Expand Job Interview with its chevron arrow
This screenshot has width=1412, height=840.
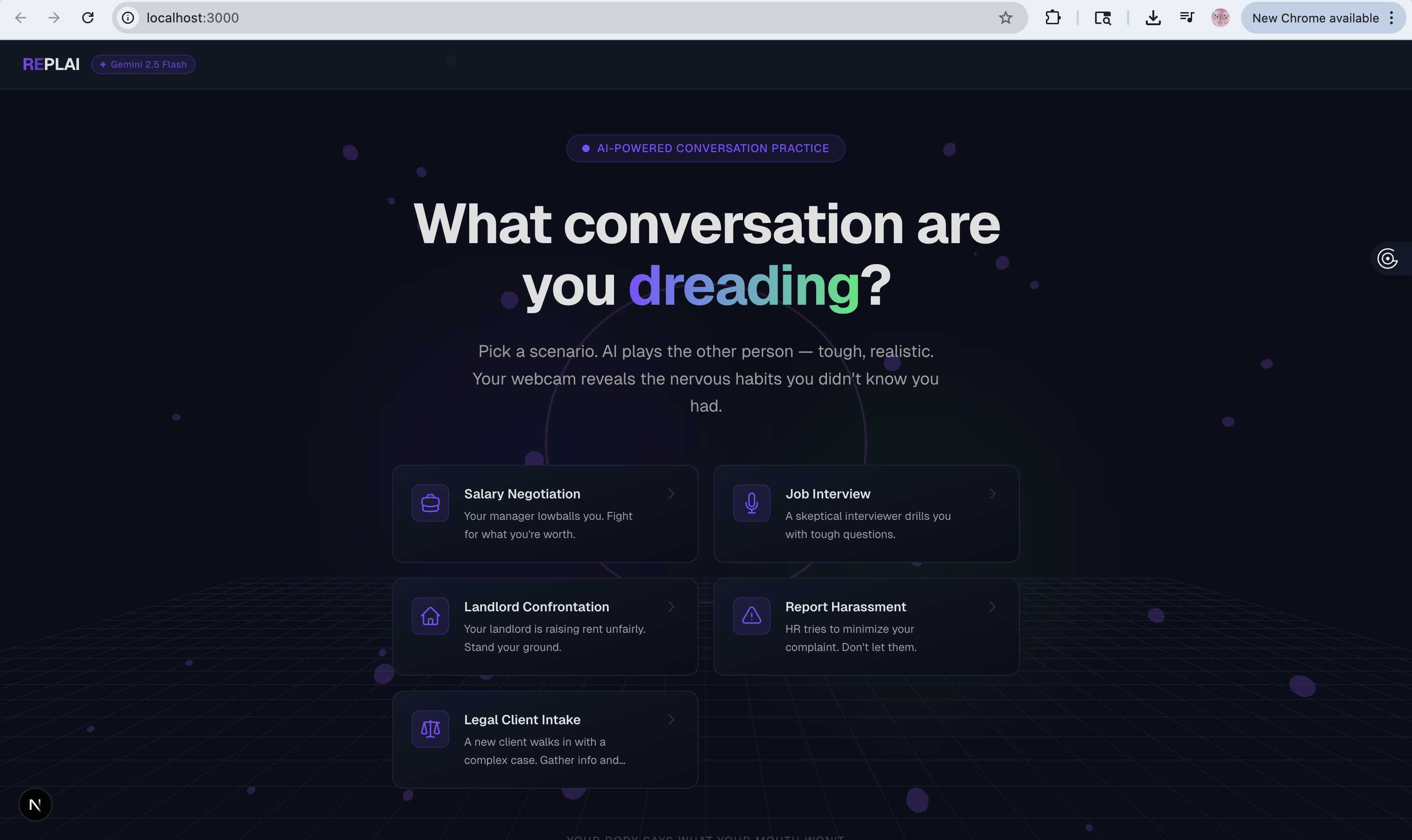click(992, 494)
